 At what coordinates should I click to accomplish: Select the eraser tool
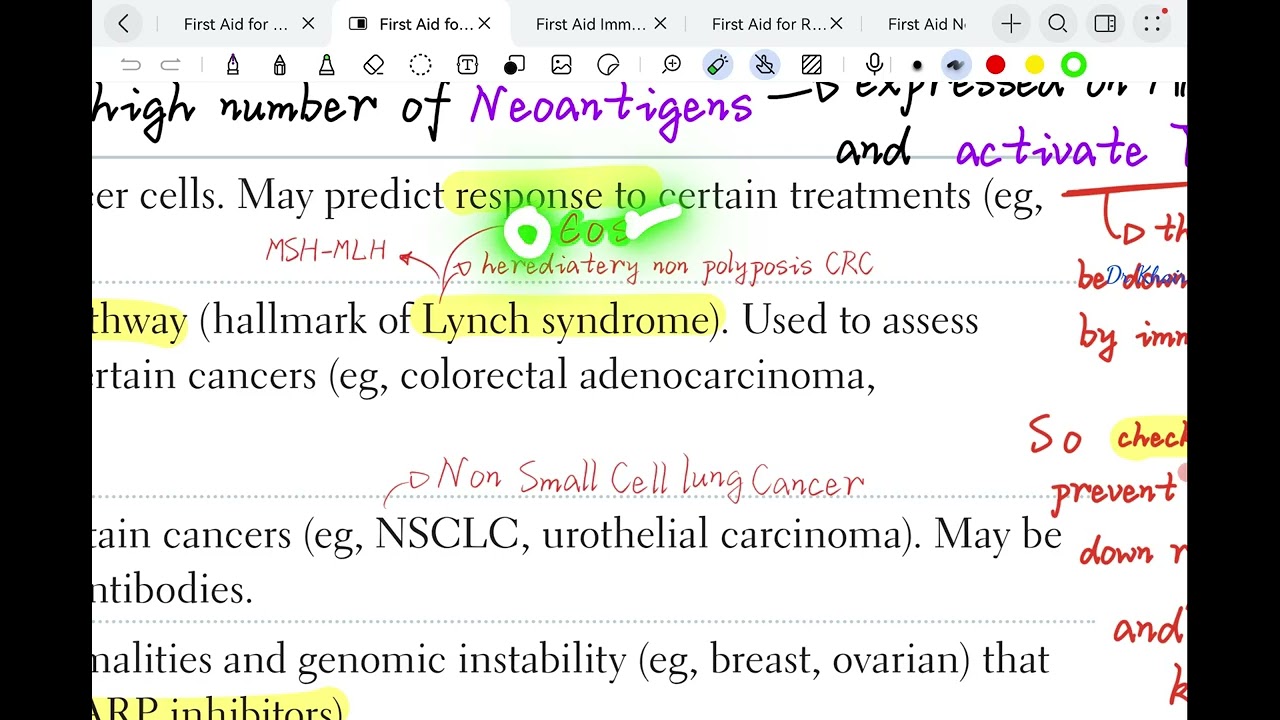374,65
